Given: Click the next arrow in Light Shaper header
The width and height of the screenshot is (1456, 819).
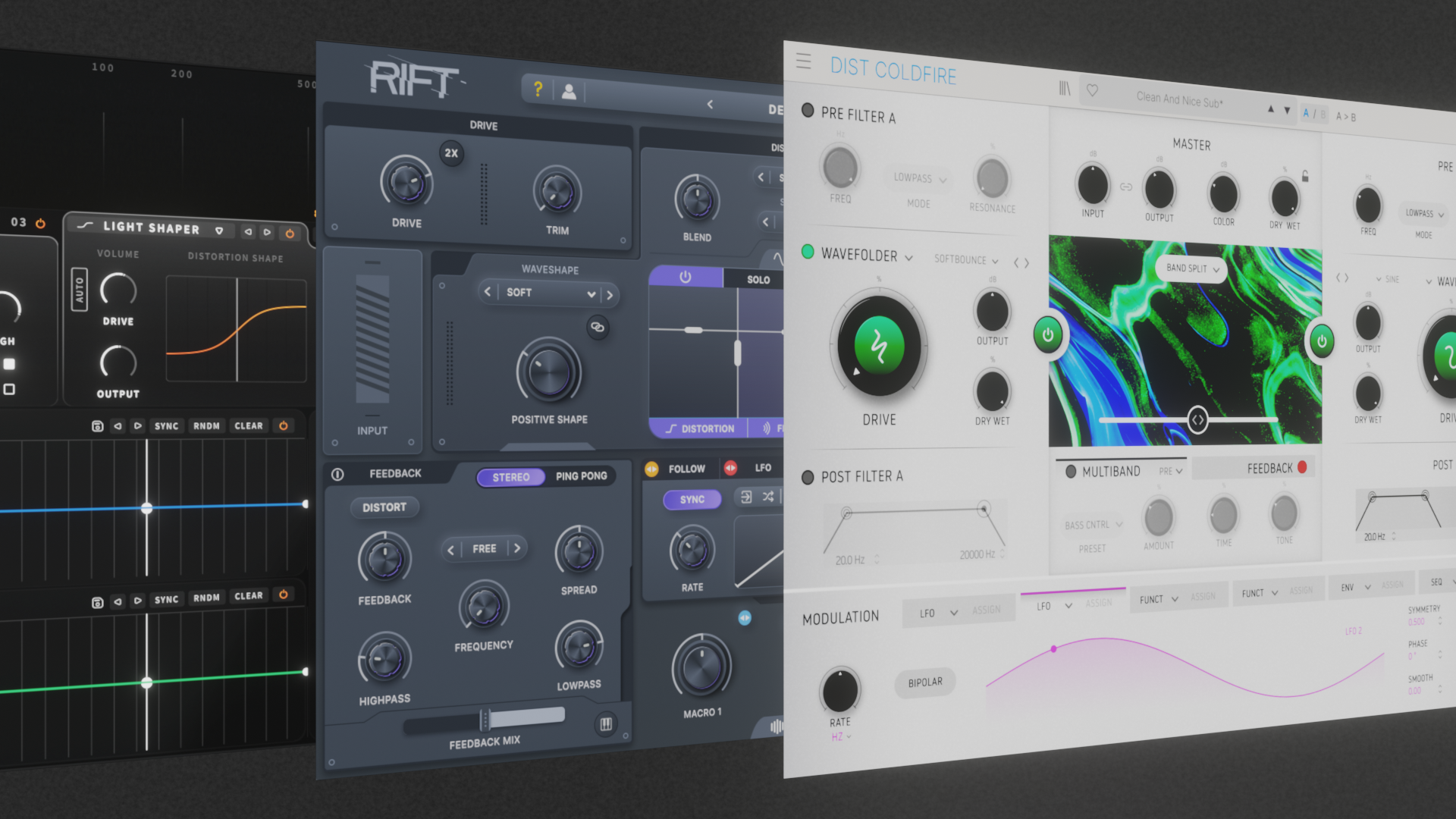Looking at the screenshot, I should (266, 232).
